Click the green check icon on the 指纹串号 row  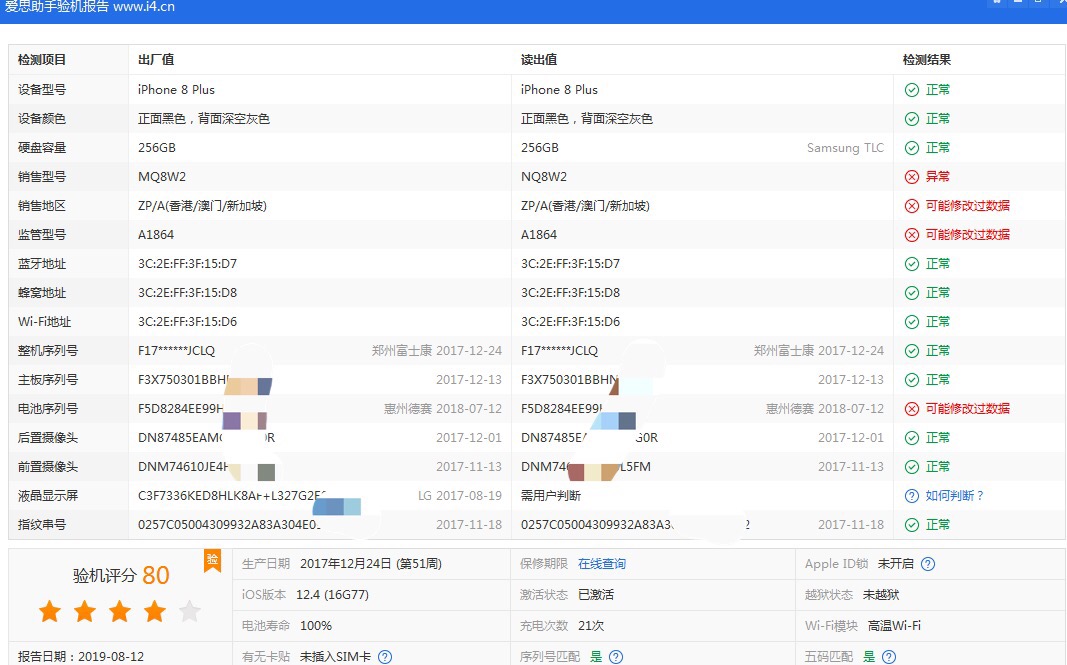pos(911,524)
